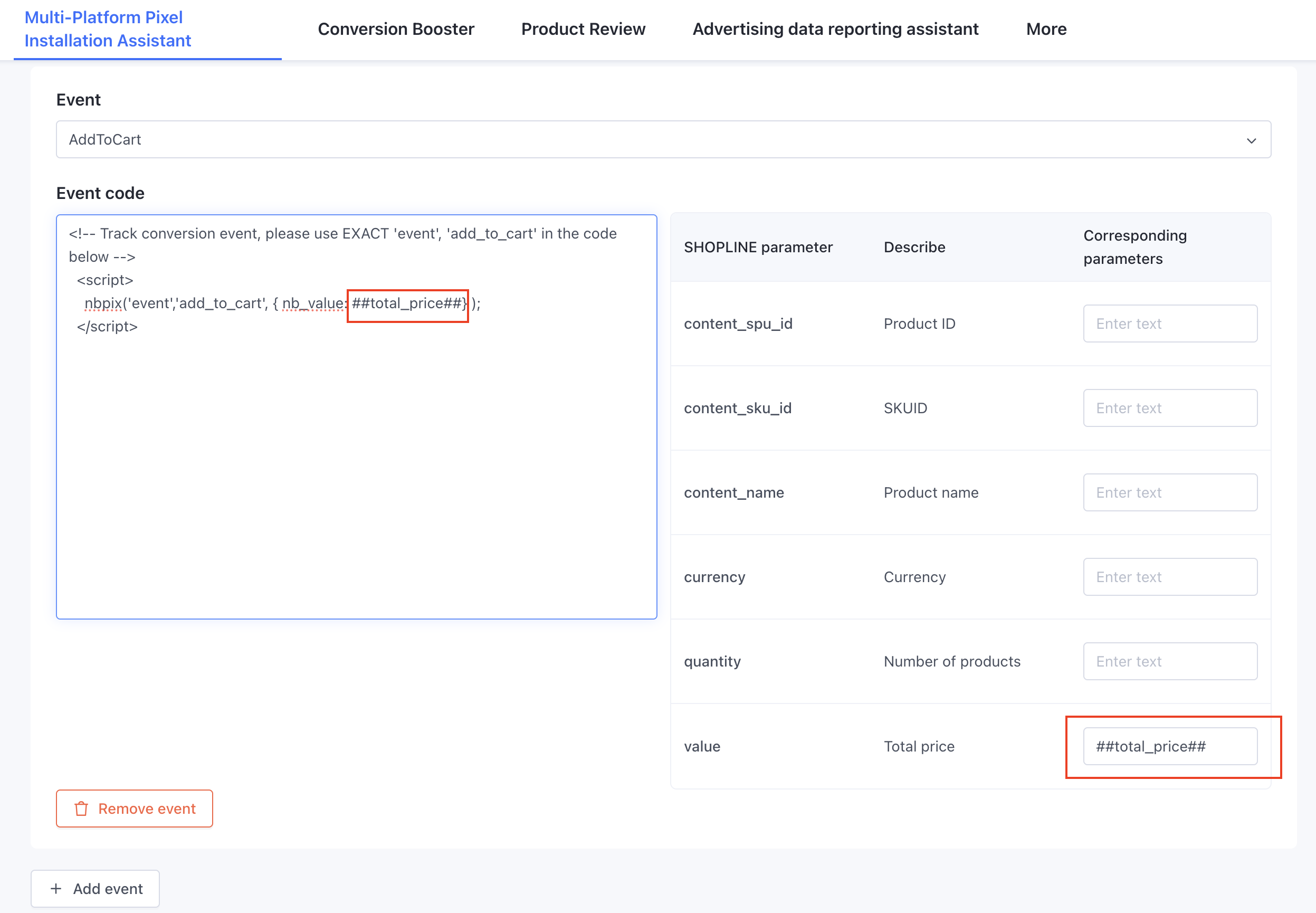Select Multi-Platform Pixel Installation Assistant tab
1316x913 pixels.
[x=108, y=29]
